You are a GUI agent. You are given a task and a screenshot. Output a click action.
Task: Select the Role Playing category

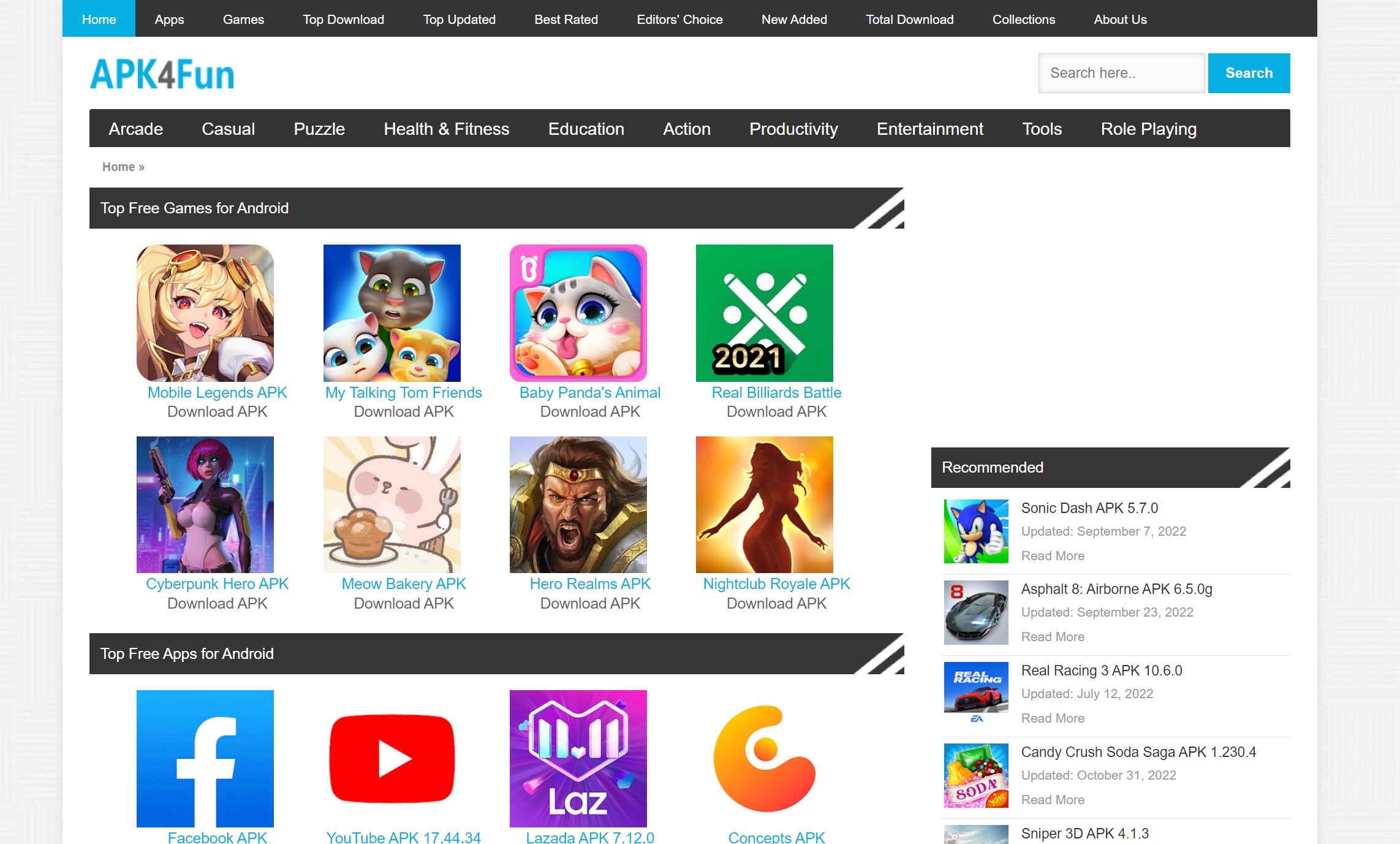(1148, 128)
